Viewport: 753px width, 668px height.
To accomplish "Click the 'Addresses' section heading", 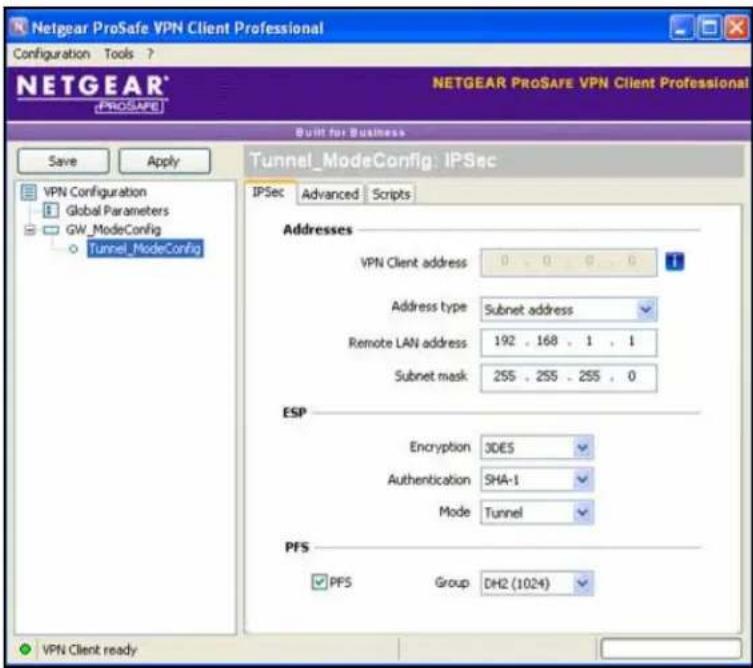I will [318, 230].
